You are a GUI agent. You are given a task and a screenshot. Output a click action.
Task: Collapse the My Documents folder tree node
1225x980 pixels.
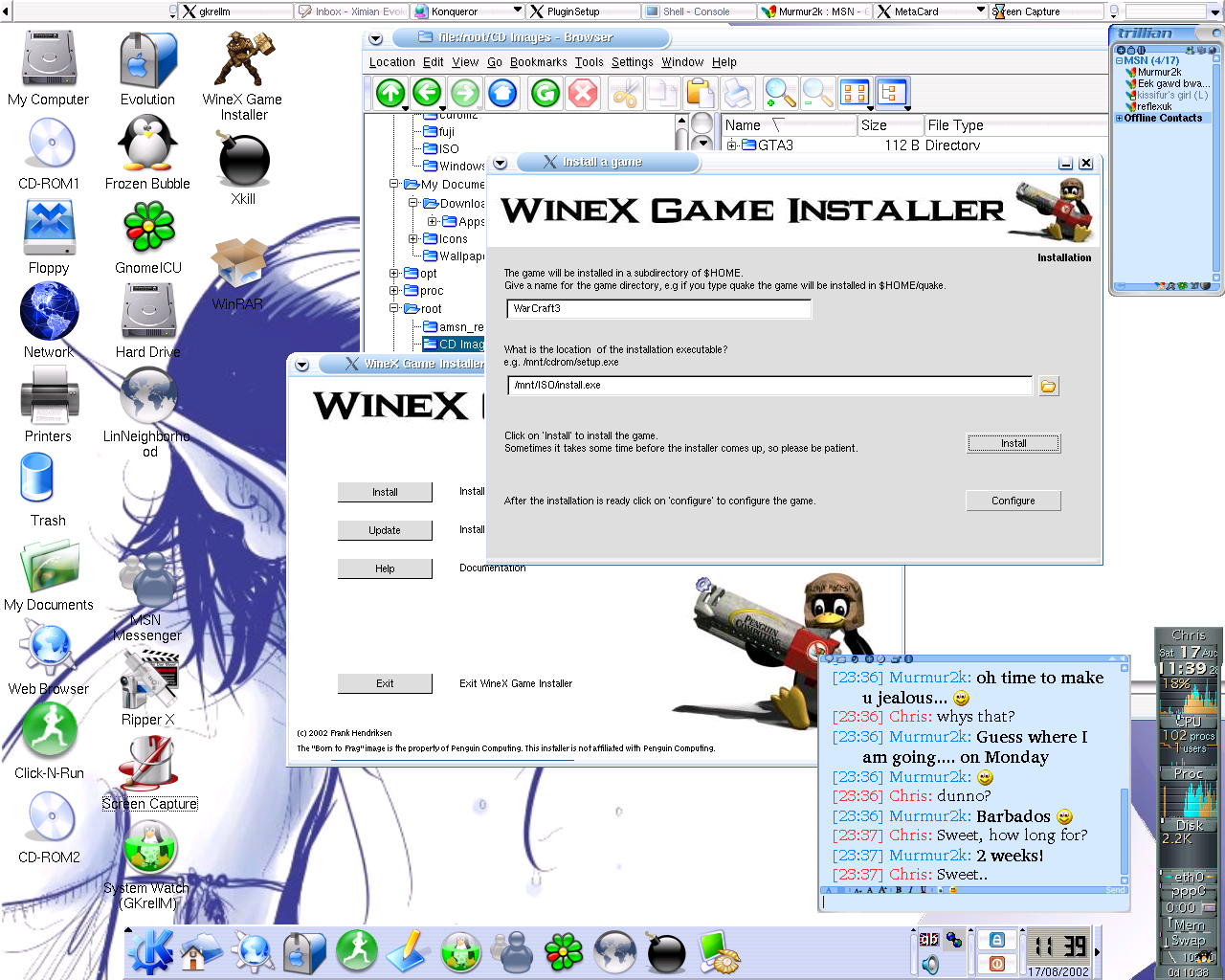pos(394,184)
